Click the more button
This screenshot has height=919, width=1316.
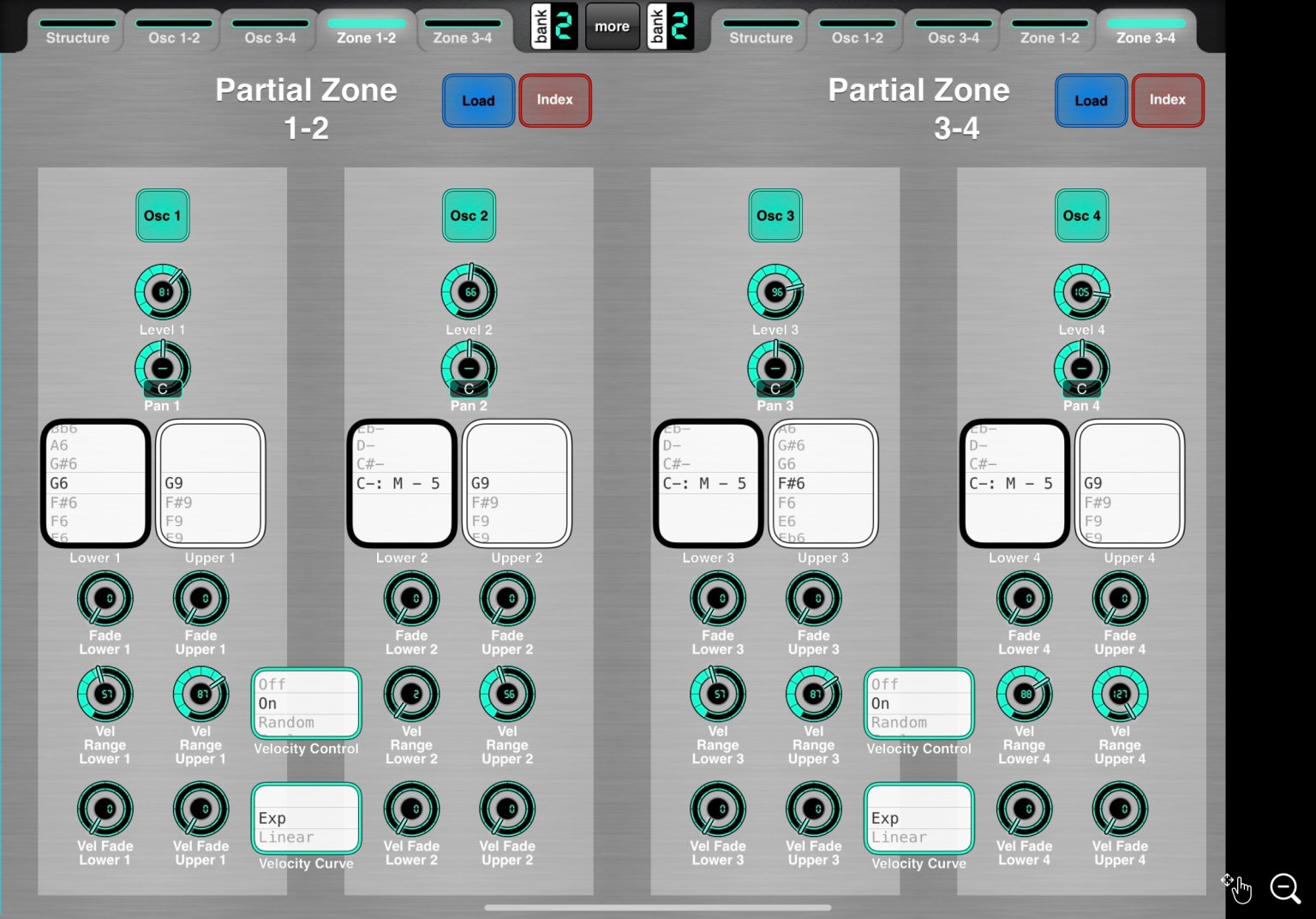coord(613,27)
